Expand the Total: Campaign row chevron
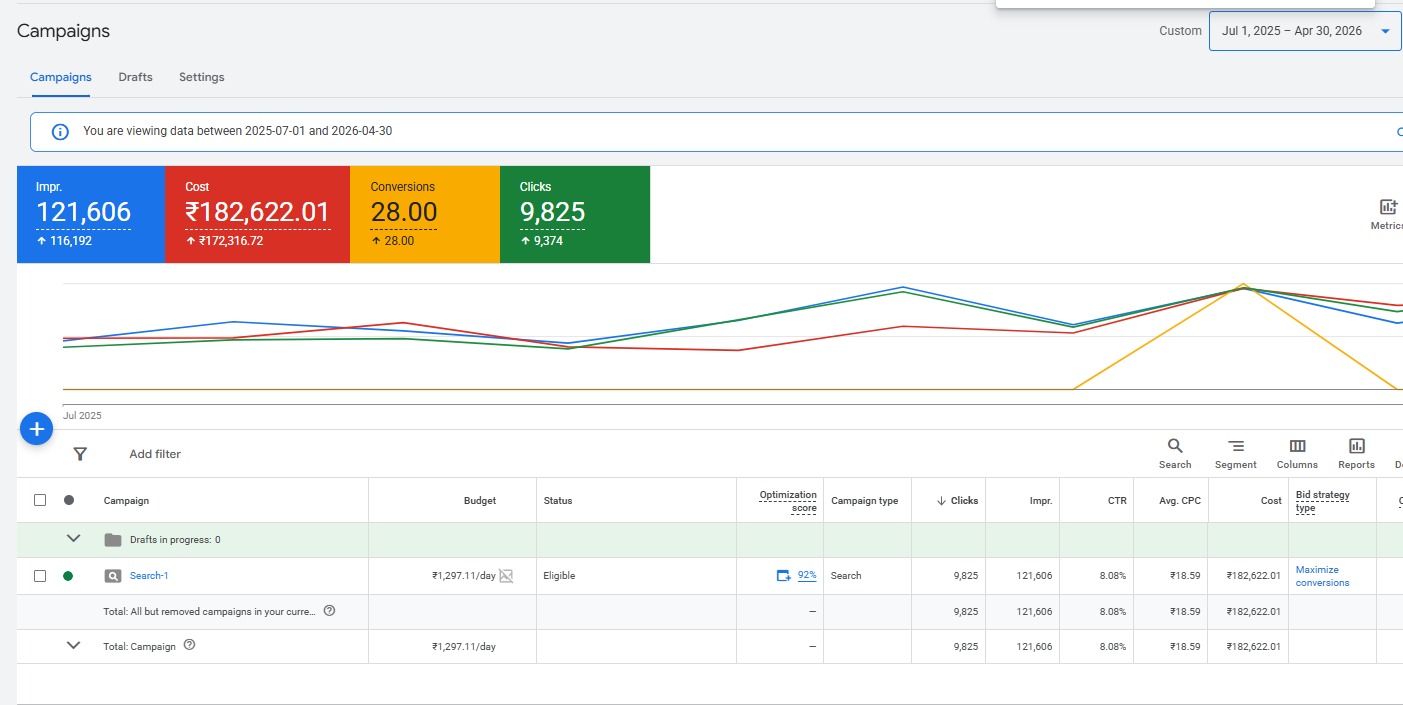 point(73,646)
